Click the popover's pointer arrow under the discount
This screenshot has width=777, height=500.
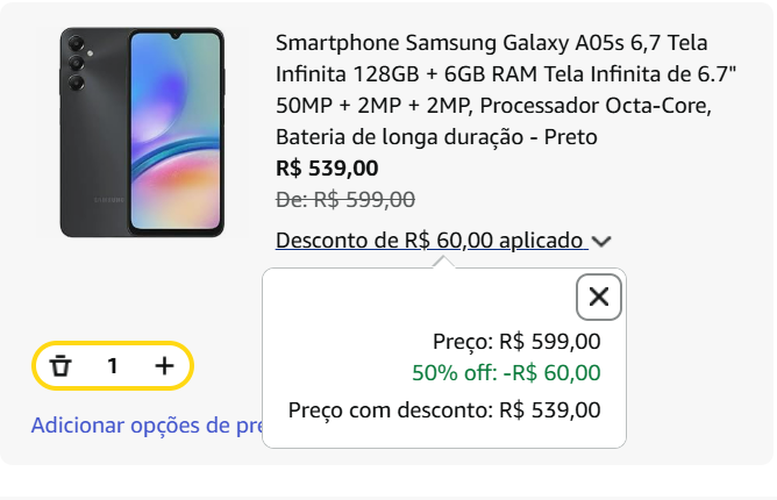tap(444, 262)
